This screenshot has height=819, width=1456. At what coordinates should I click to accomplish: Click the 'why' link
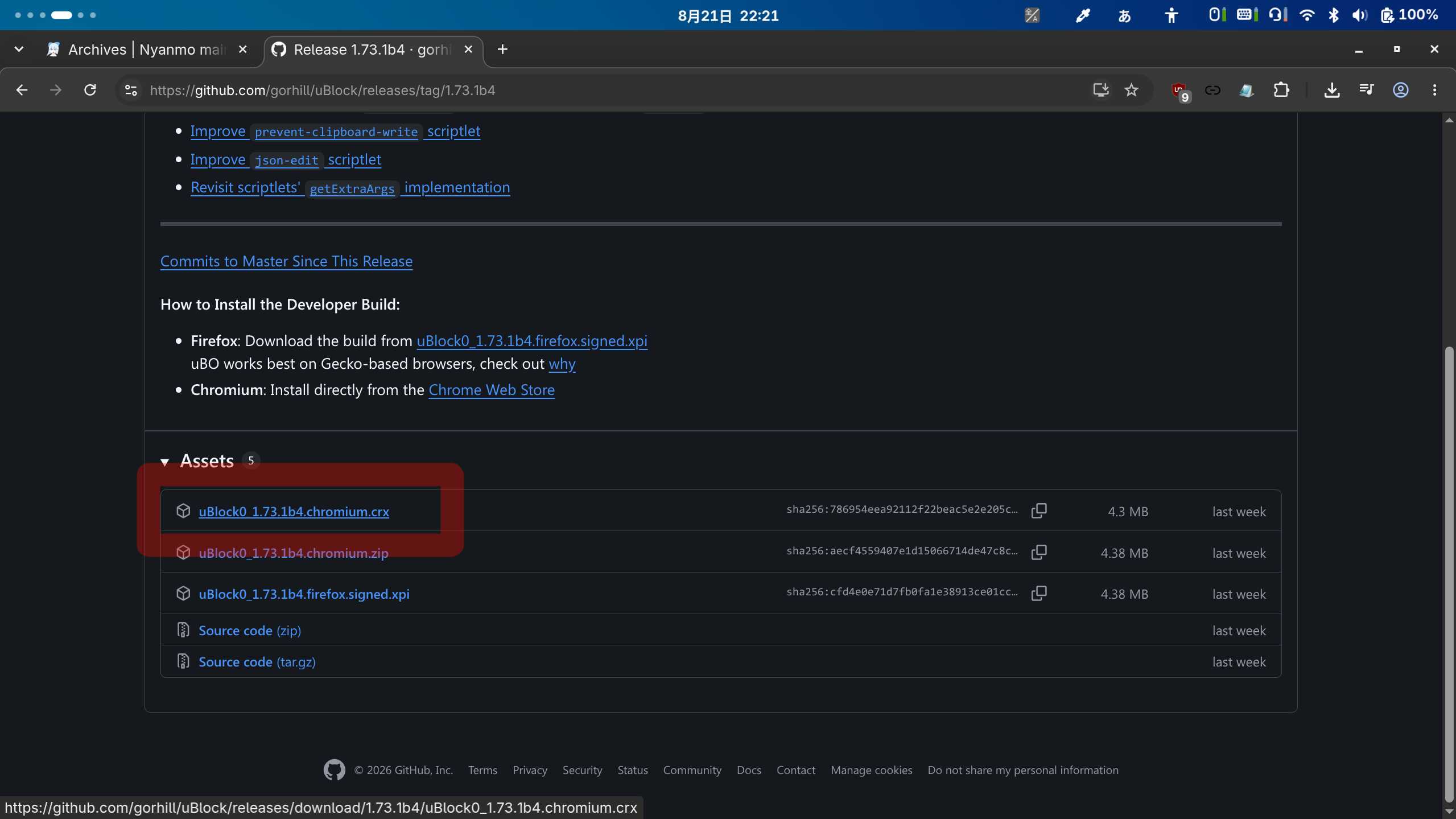click(562, 364)
